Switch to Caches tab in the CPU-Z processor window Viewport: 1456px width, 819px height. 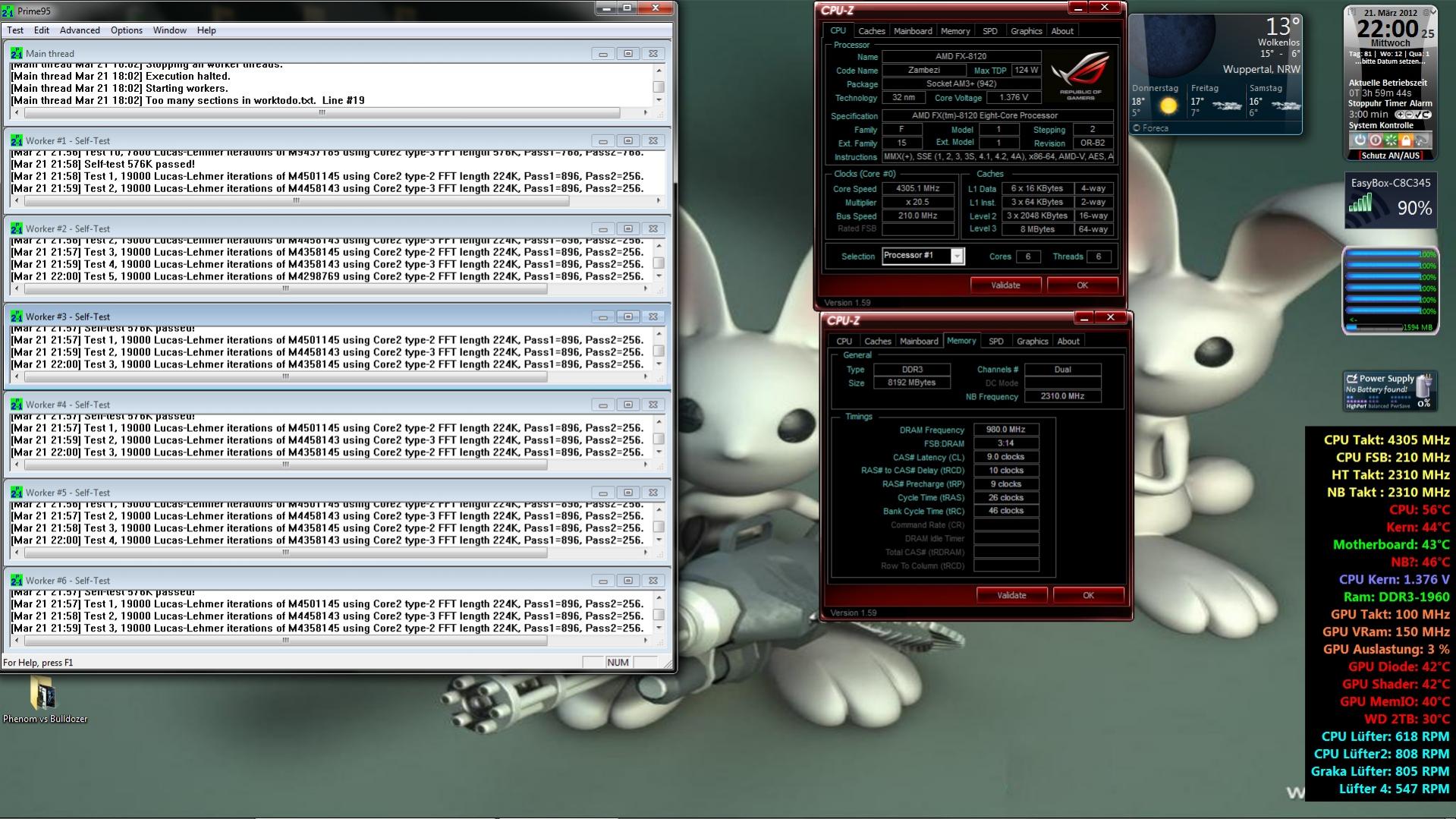tap(871, 31)
